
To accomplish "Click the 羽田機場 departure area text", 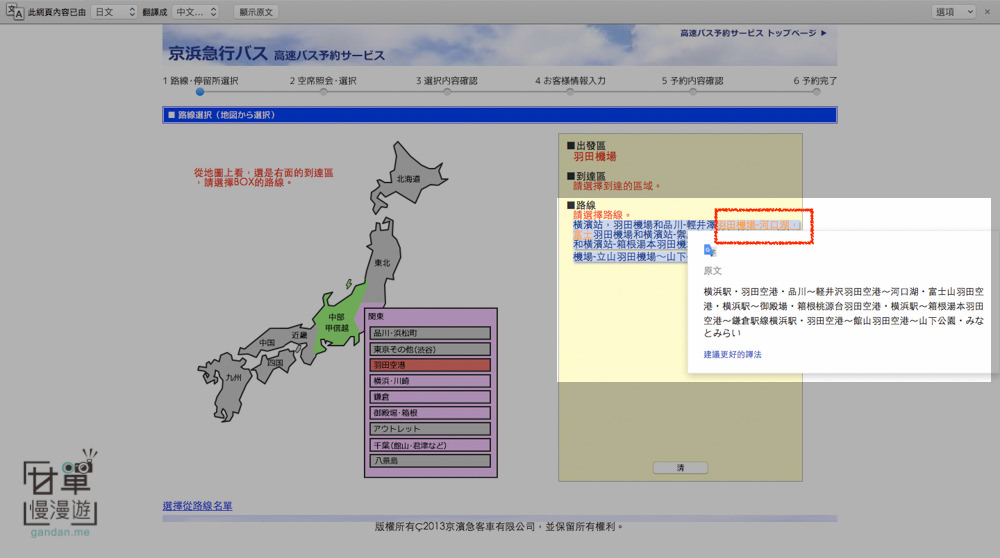I will tap(594, 157).
